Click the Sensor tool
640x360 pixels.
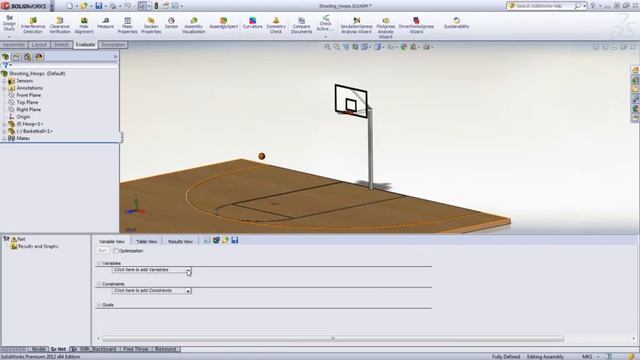(171, 23)
